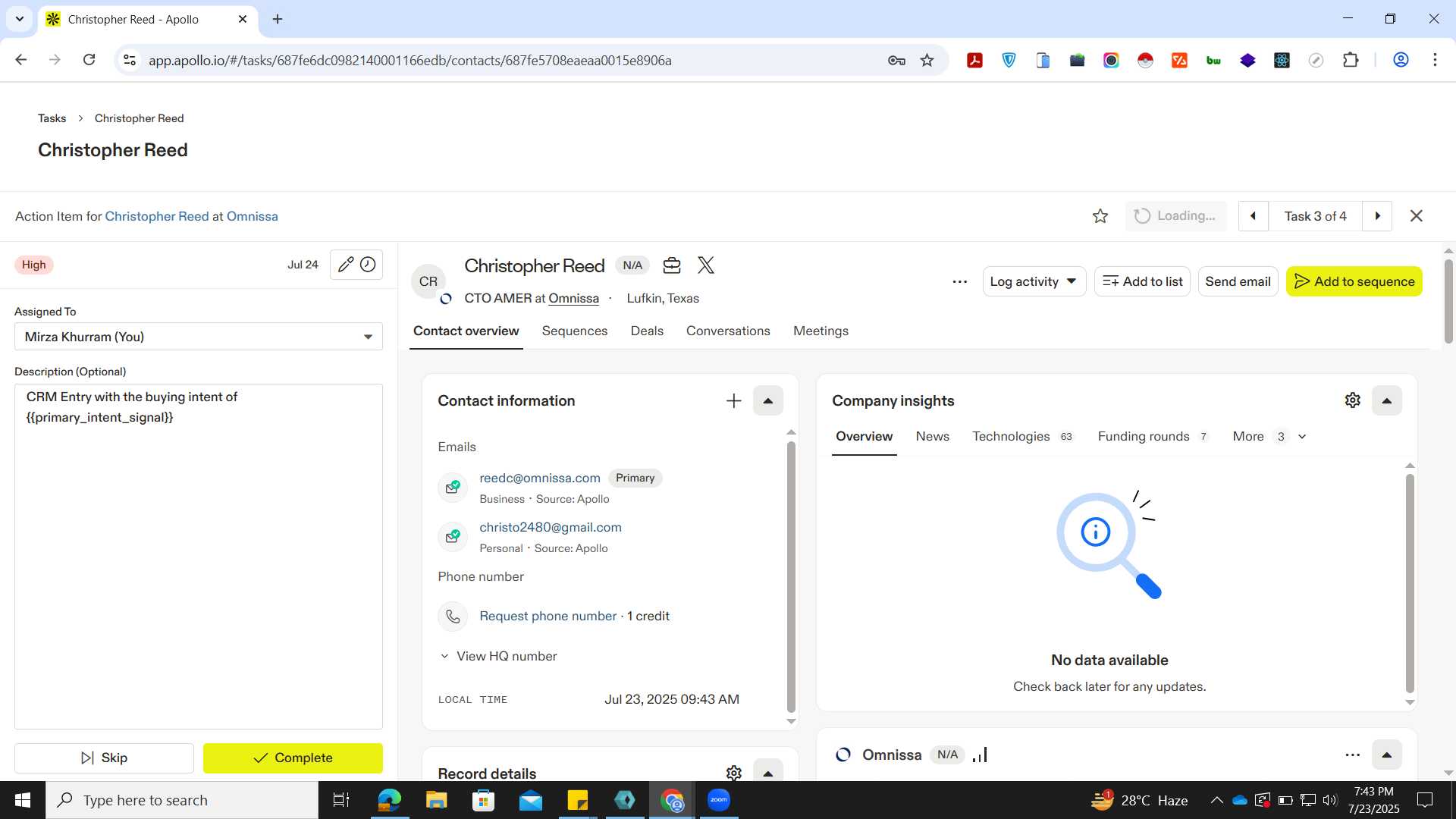Open the Log activity dropdown
Screen dimensions: 1456x819
tap(1034, 281)
